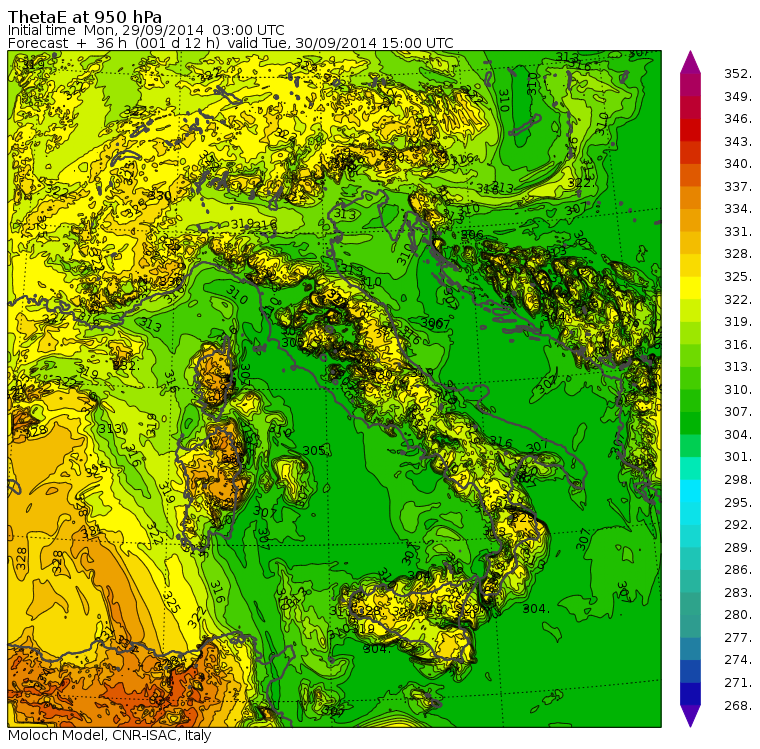The height and width of the screenshot is (749, 760).
Task: Click the legend value "268."
Action: [x=738, y=706]
